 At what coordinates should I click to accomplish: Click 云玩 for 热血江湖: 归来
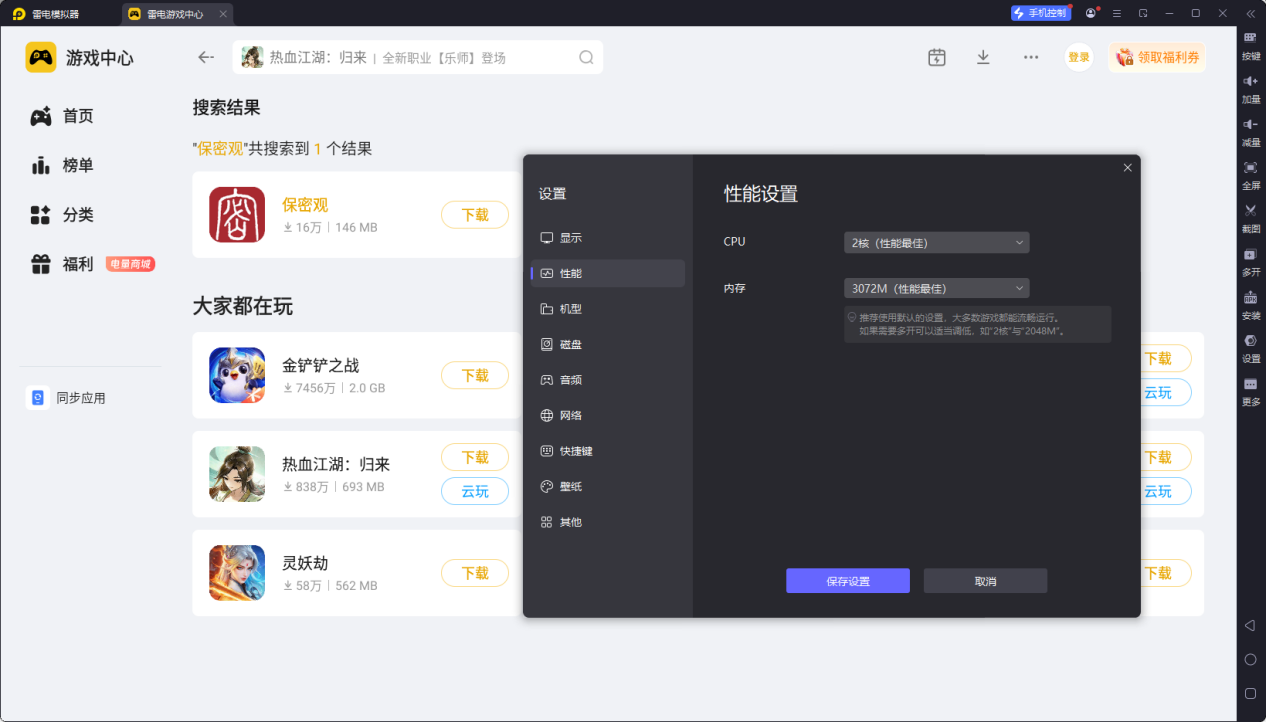click(474, 491)
